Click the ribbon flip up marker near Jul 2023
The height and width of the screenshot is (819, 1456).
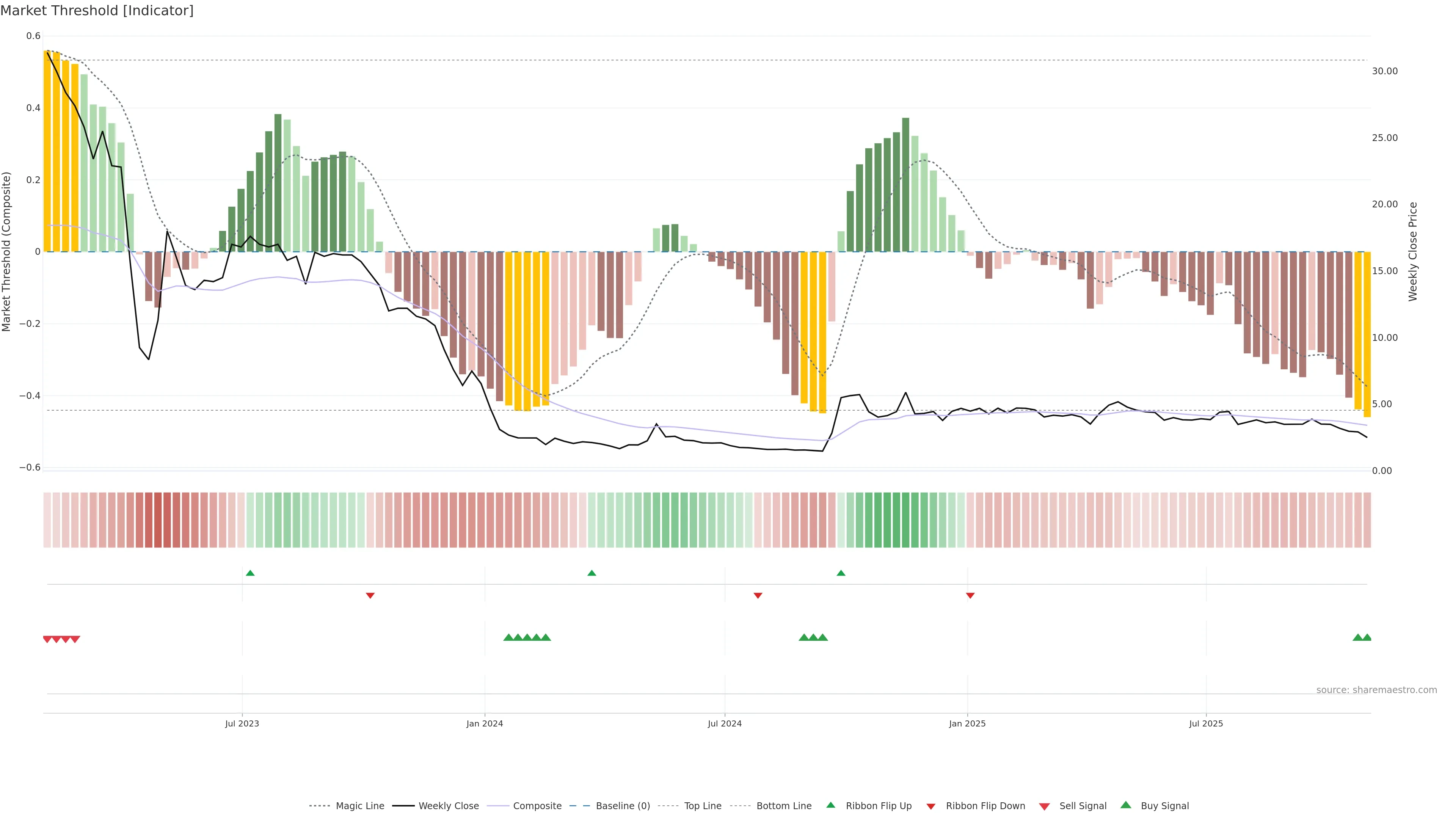coord(250,573)
